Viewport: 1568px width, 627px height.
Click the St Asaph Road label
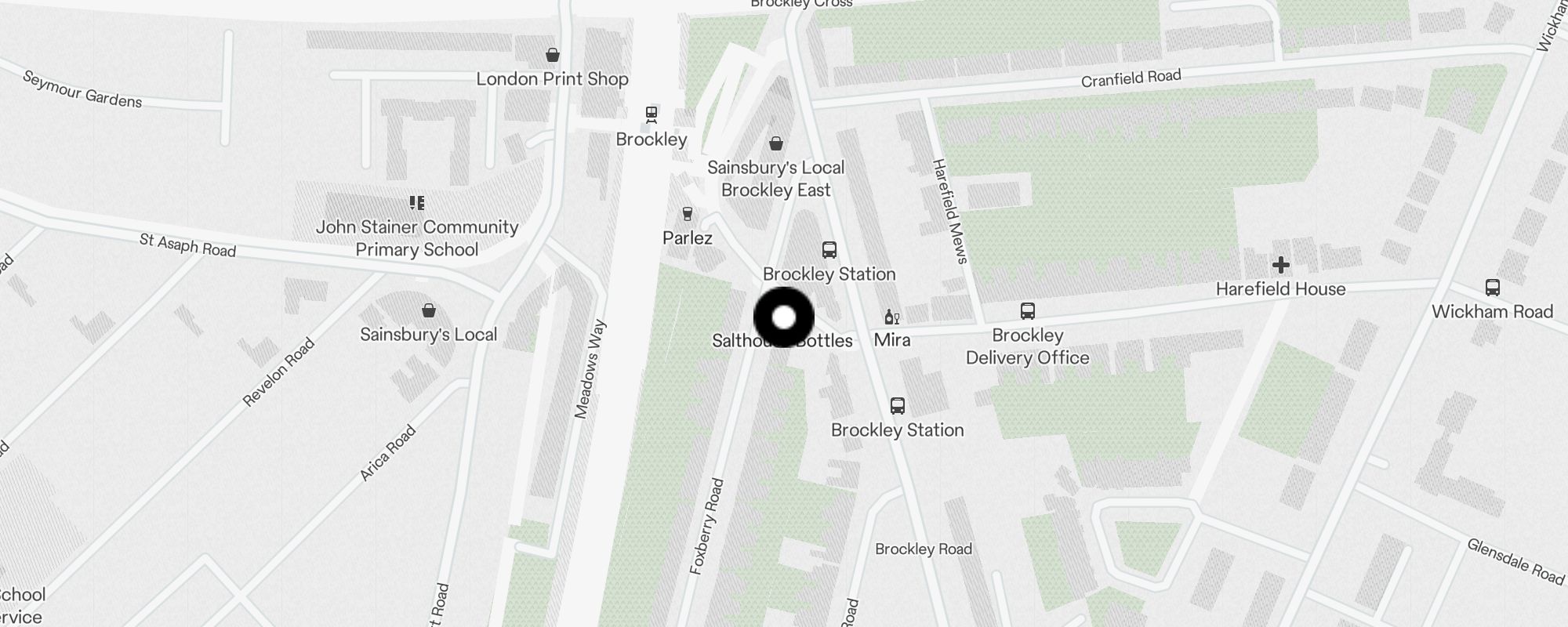point(188,245)
